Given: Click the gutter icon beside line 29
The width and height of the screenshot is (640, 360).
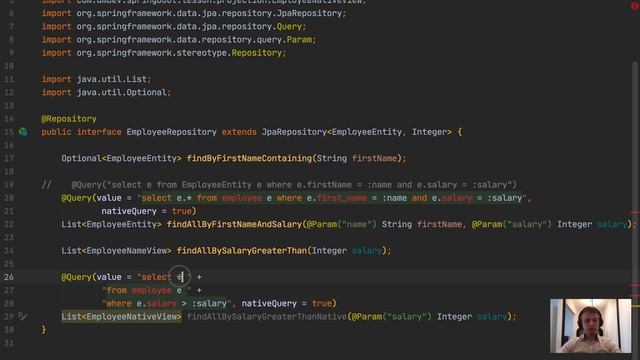Looking at the screenshot, I should tap(23, 316).
